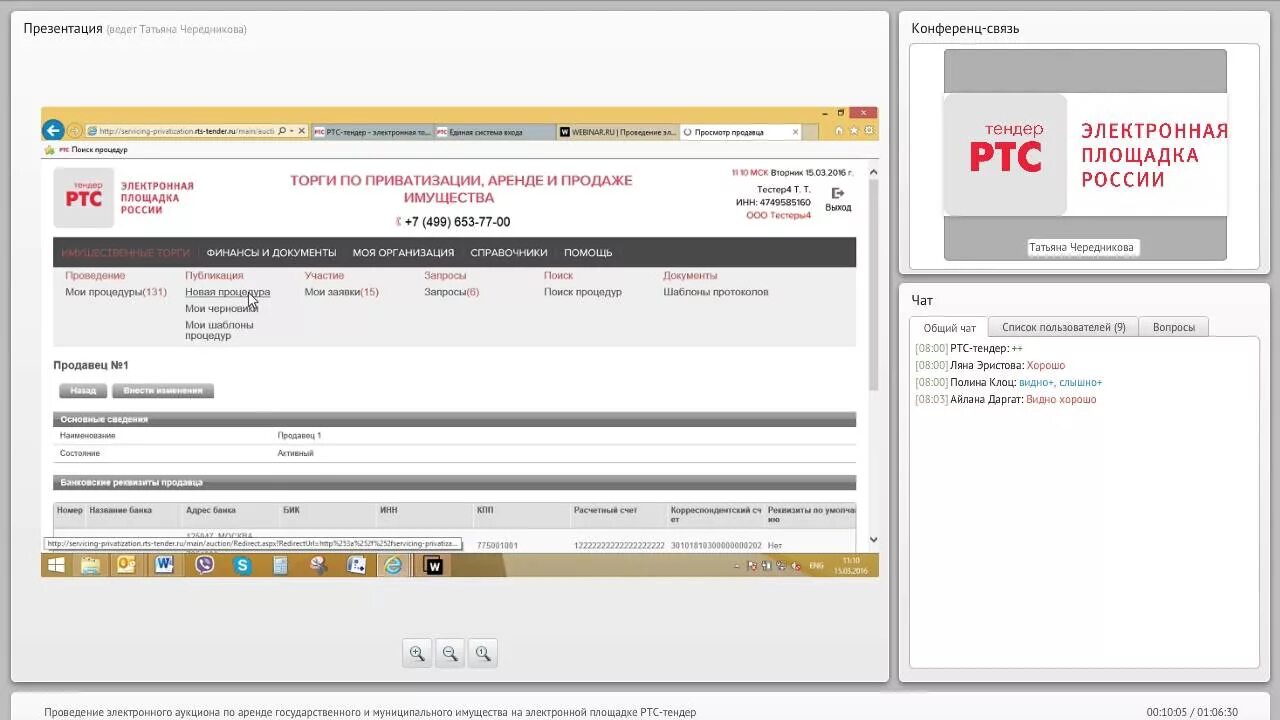This screenshot has width=1280, height=720.
Task: Open Шаблоны протоколов link
Action: click(x=716, y=292)
